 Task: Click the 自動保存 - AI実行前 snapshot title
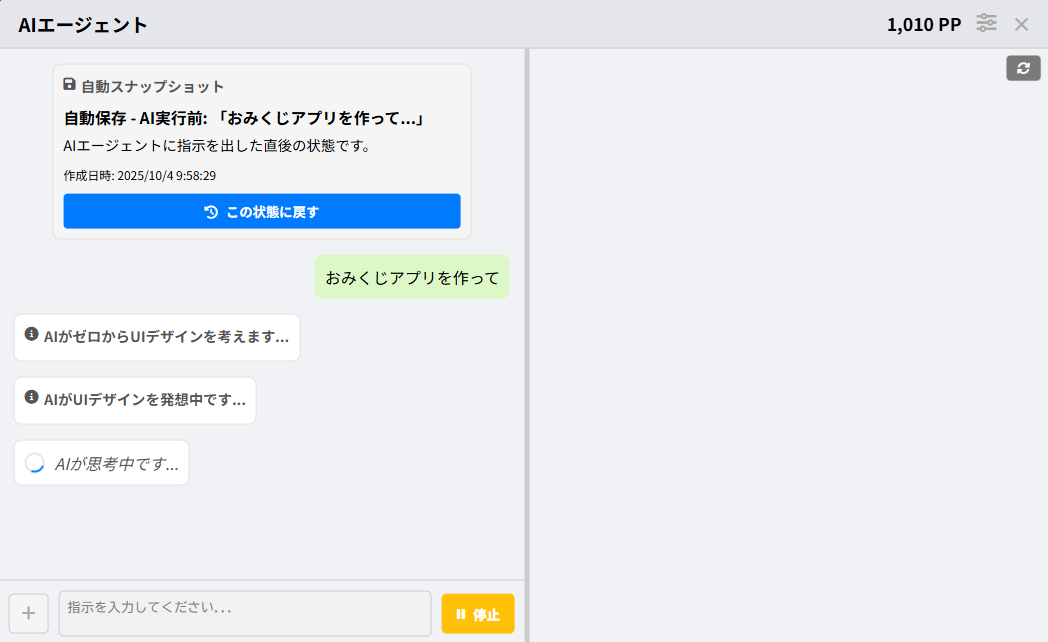pos(246,119)
